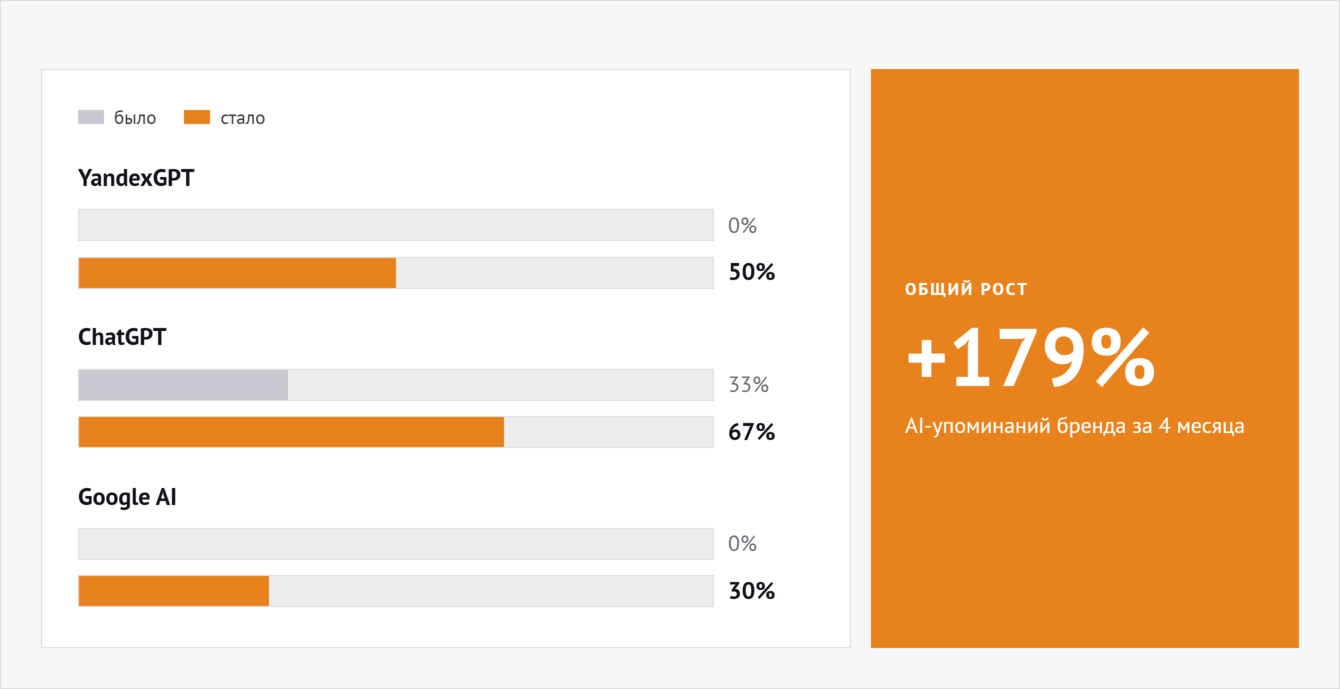Click the 30% value label
Image resolution: width=1340 pixels, height=689 pixels.
coord(752,591)
